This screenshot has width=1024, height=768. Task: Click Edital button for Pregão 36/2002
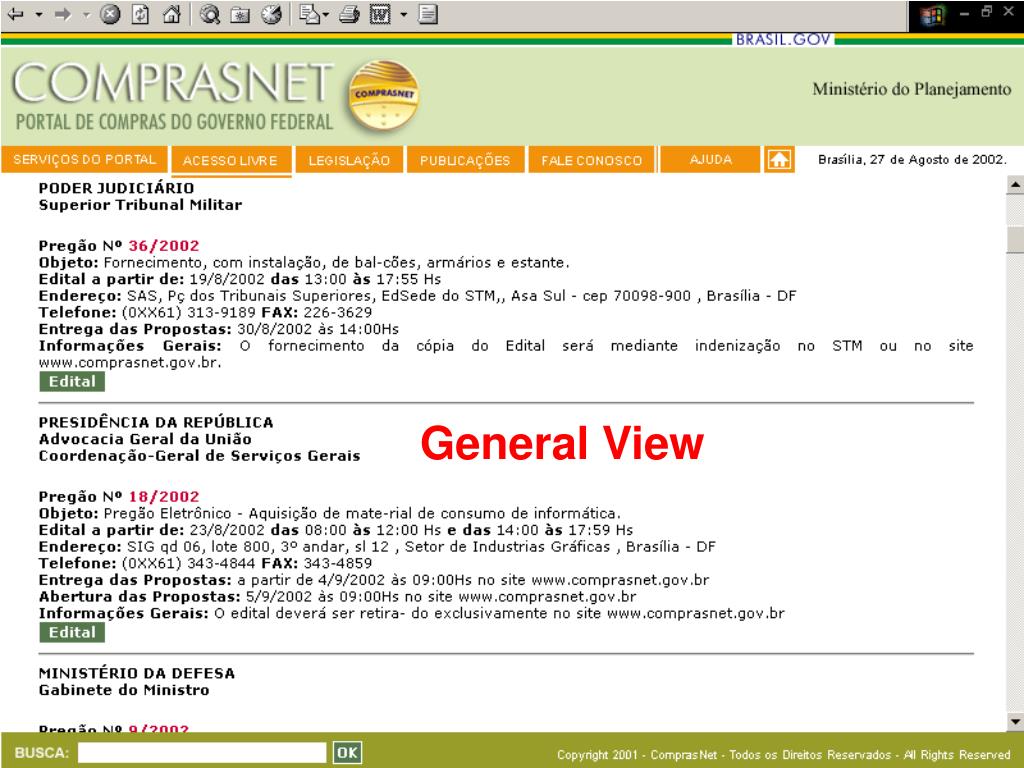tap(72, 382)
